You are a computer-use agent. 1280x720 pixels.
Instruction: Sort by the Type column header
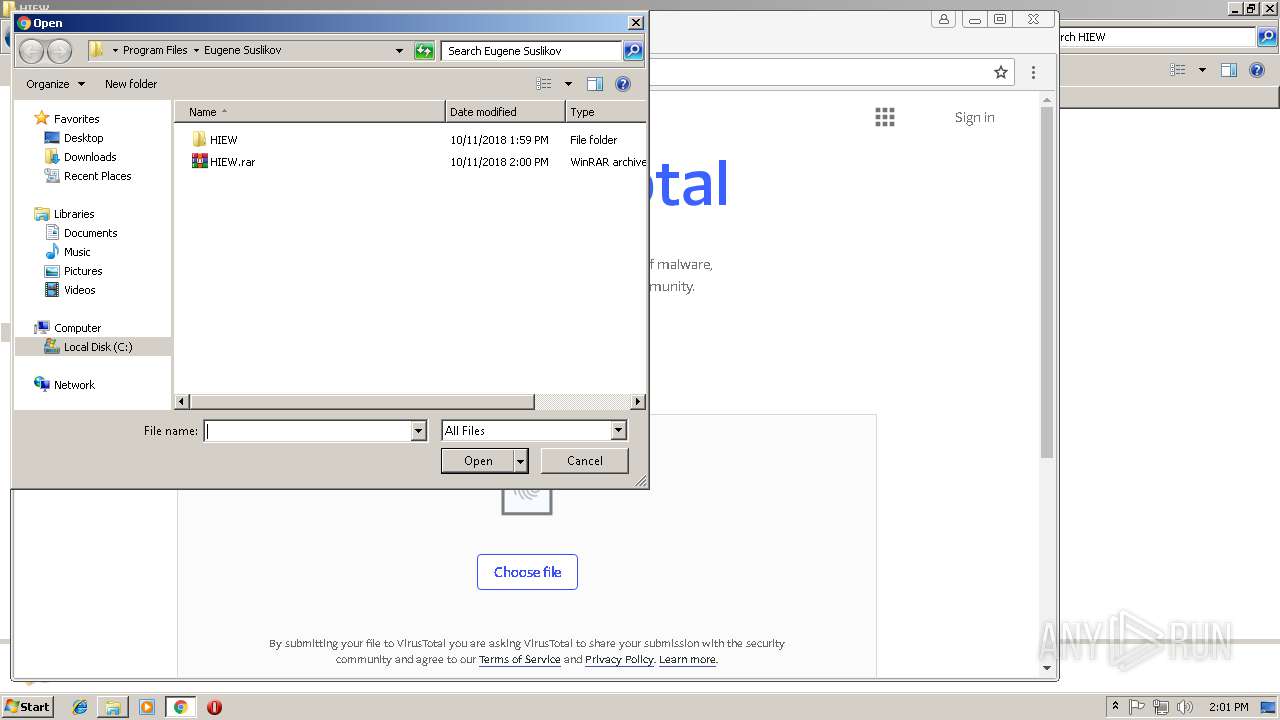pos(606,112)
